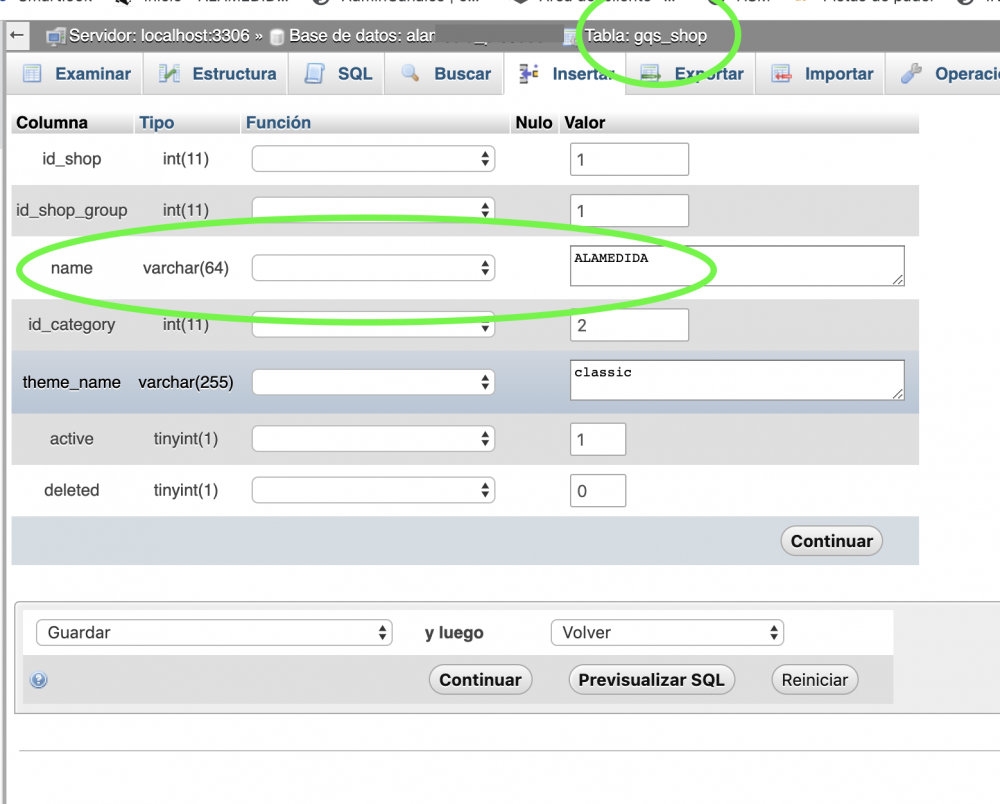Click the server icon in breadcrumb

point(55,37)
